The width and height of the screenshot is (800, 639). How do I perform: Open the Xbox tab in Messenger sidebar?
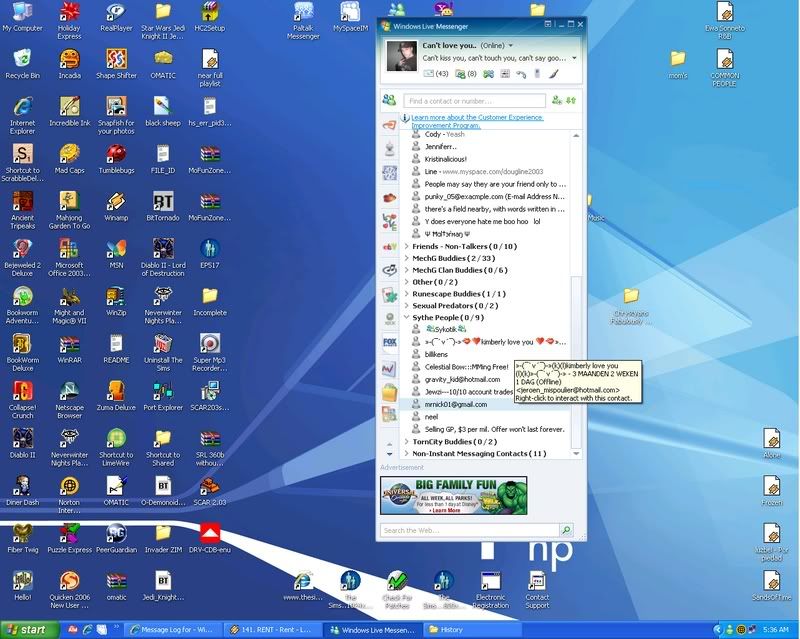pos(390,319)
